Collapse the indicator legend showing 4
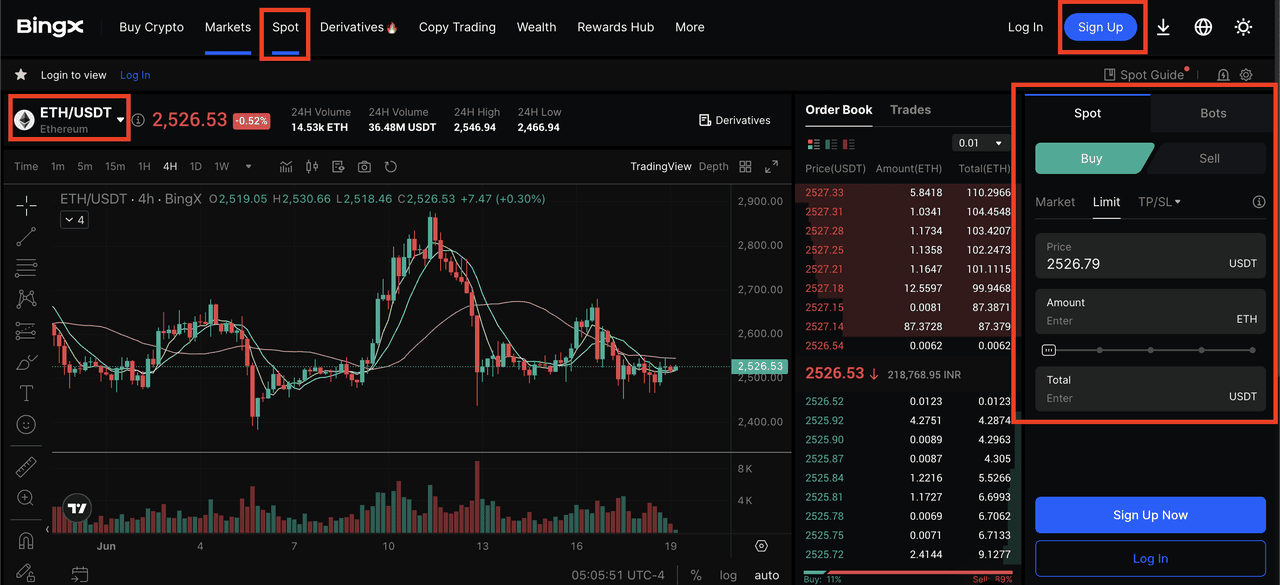 click(74, 220)
